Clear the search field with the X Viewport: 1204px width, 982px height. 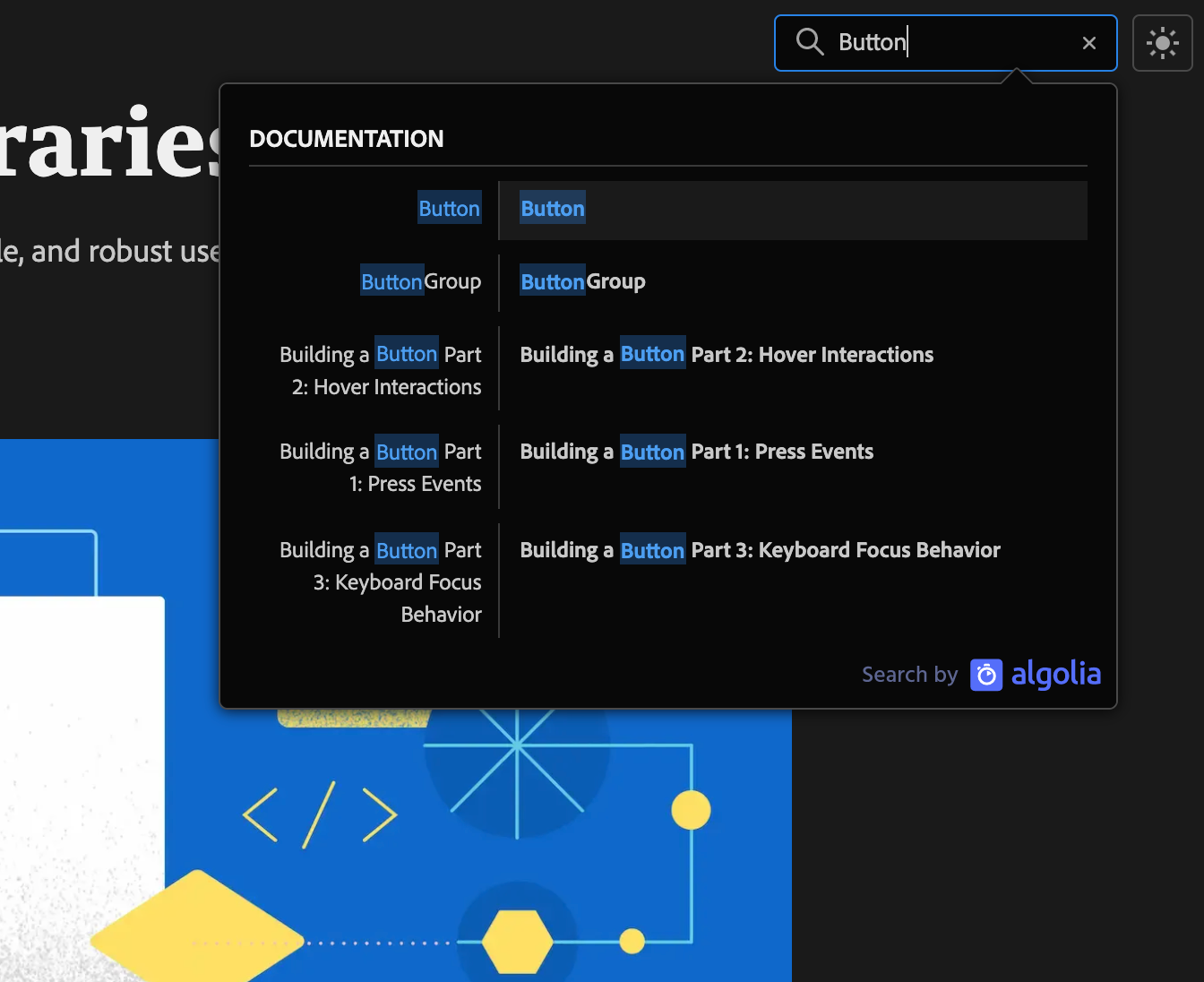1089,43
